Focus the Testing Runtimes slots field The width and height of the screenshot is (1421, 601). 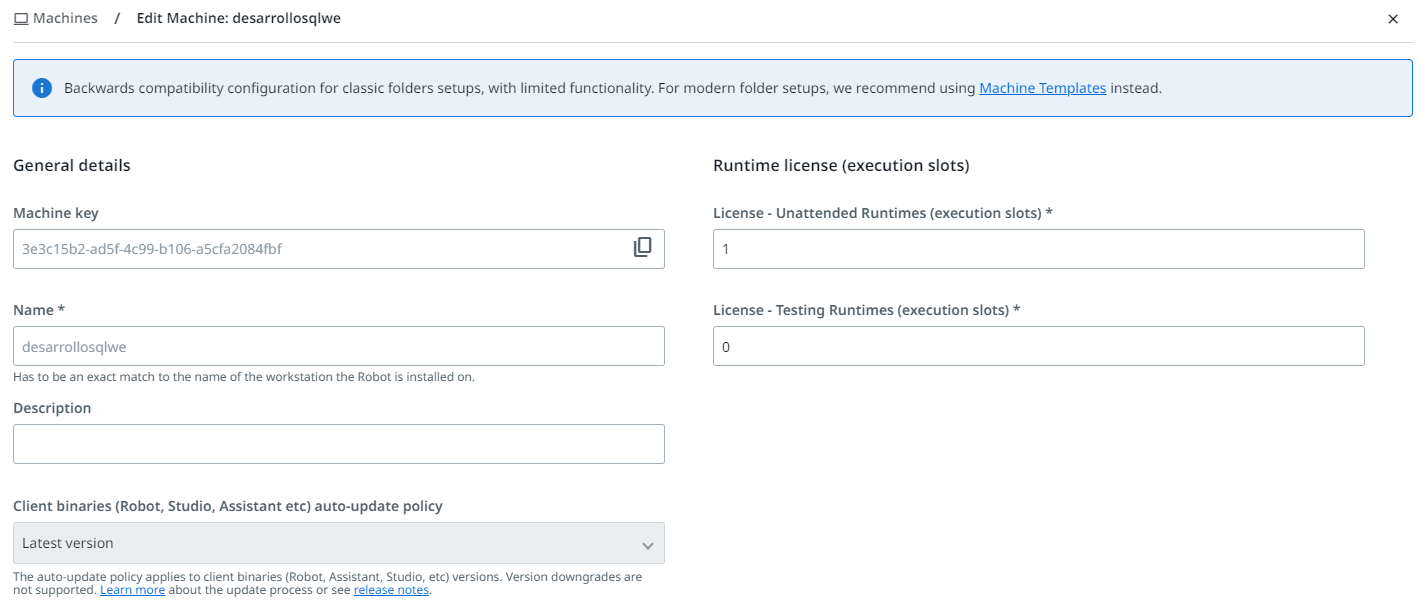point(1038,346)
